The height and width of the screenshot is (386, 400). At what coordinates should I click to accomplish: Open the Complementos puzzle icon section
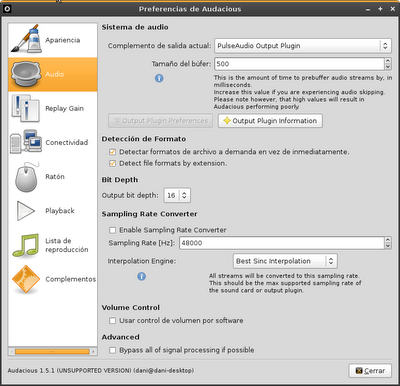pyautogui.click(x=26, y=279)
